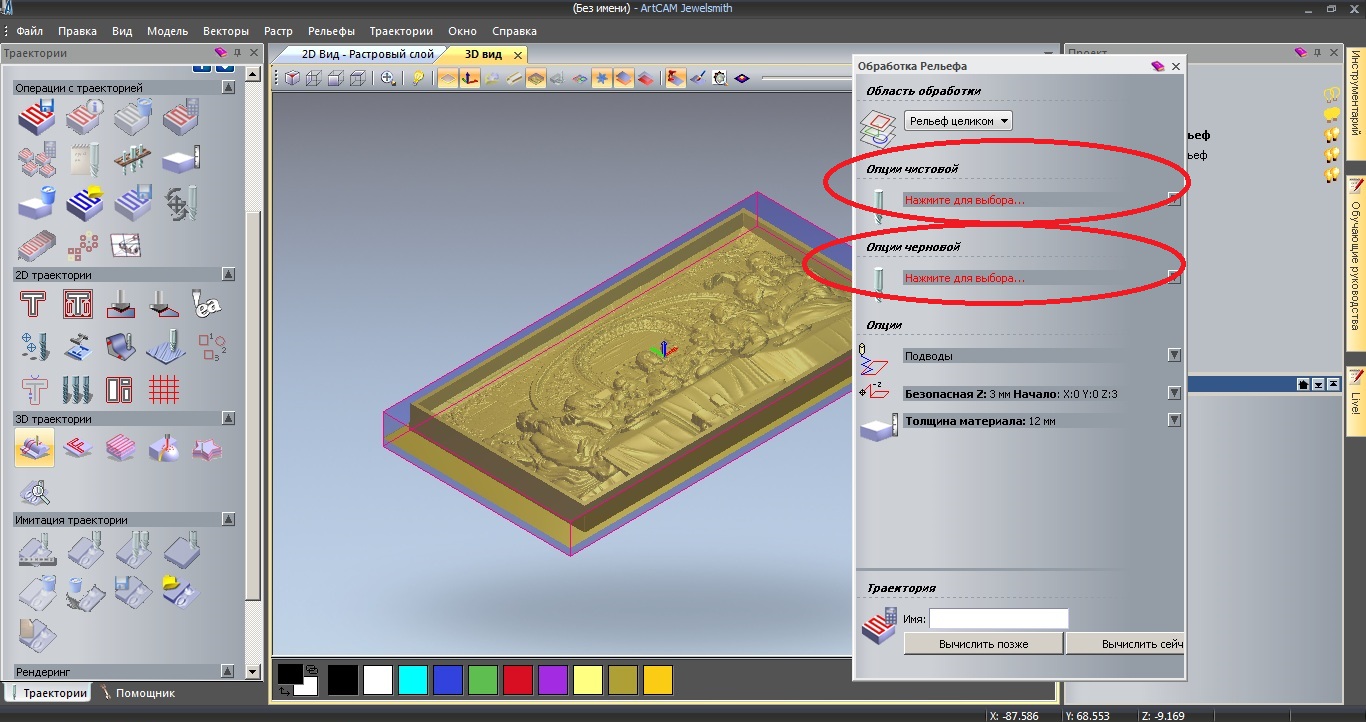1366x722 pixels.
Task: Toggle lightbulb beside the bold 'ельеф' row
Action: [x=1331, y=135]
